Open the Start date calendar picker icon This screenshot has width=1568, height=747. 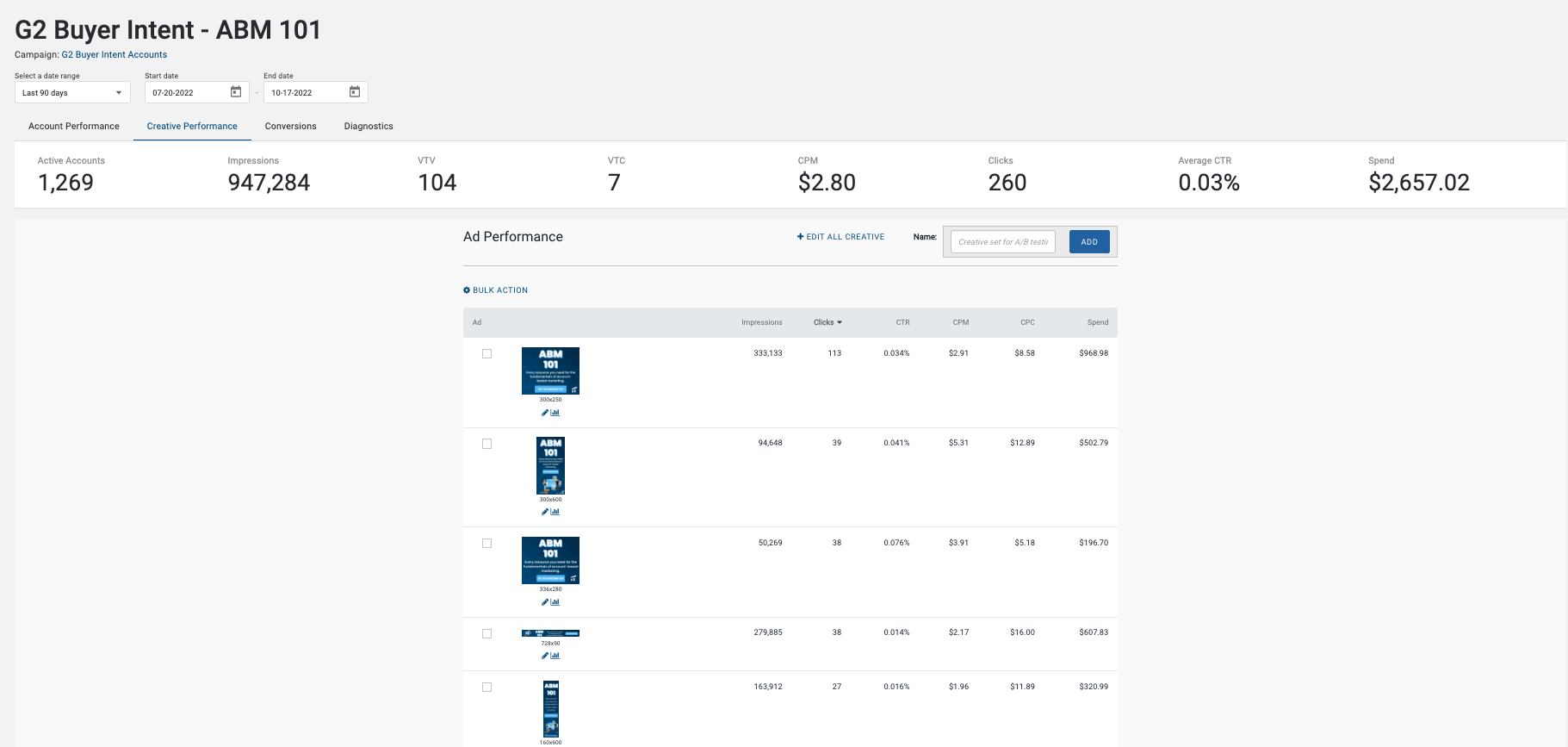click(x=236, y=92)
